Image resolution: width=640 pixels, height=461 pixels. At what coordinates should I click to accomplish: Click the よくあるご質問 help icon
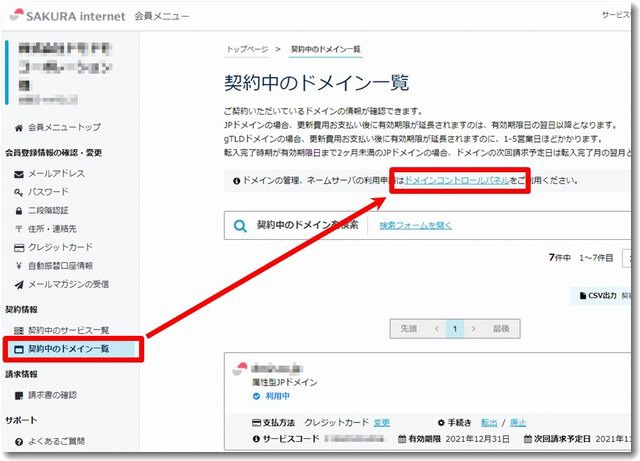[x=19, y=441]
